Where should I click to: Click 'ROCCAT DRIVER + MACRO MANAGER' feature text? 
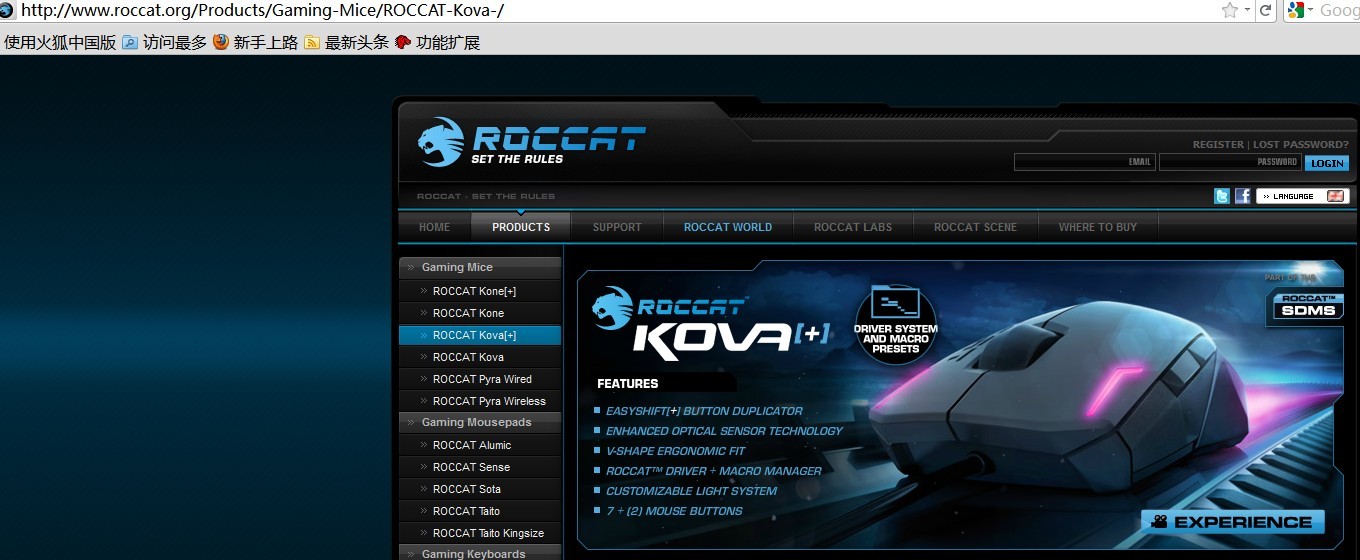click(x=714, y=471)
